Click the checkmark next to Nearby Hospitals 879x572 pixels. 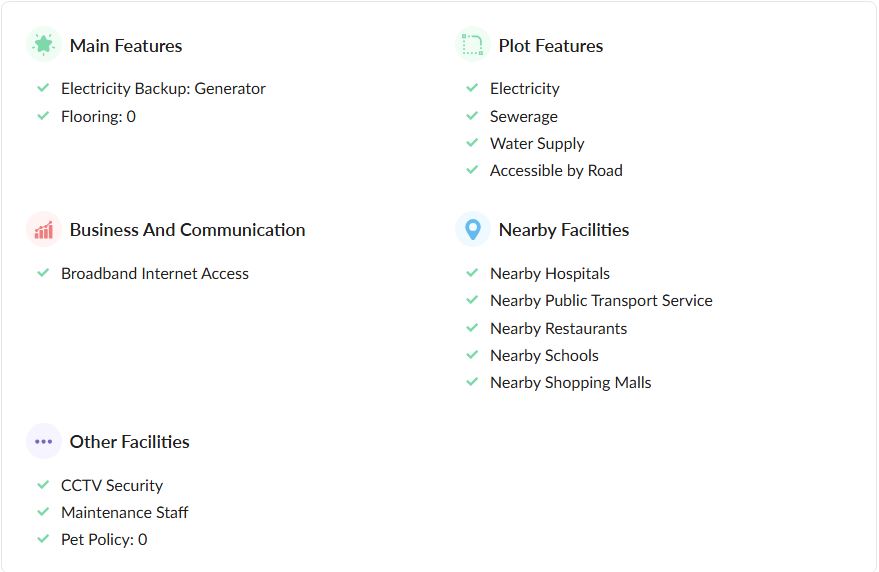point(472,273)
